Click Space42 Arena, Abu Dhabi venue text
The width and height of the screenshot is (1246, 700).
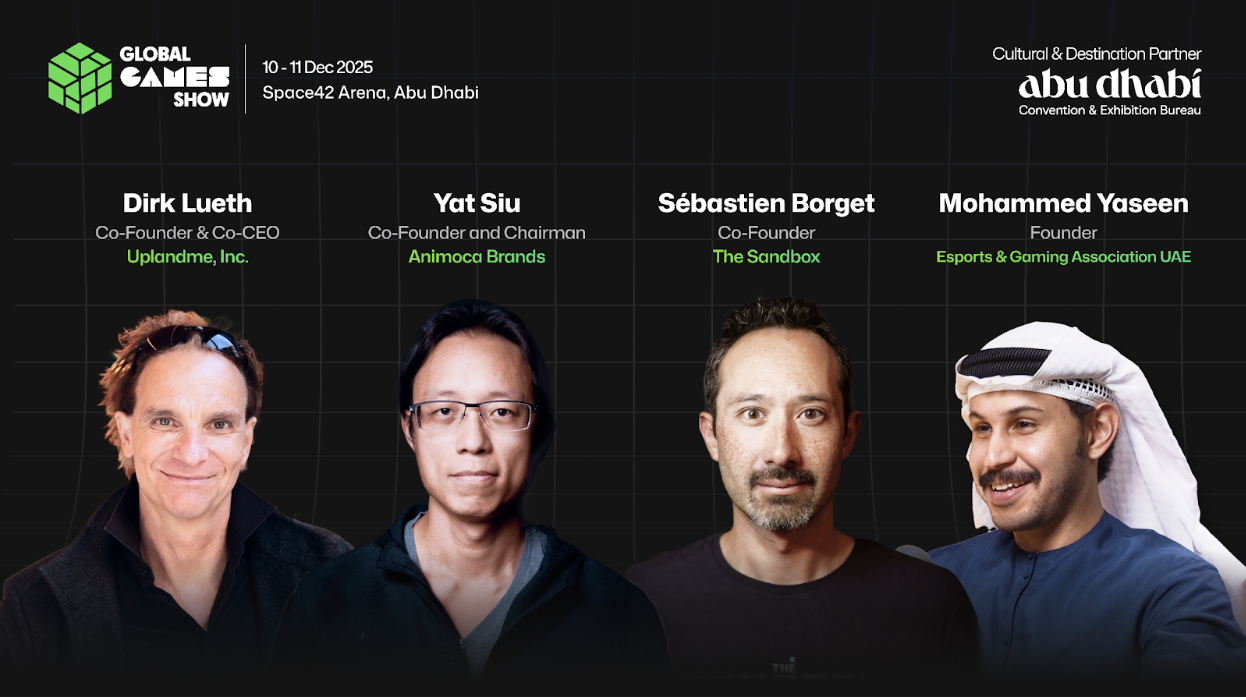(371, 93)
